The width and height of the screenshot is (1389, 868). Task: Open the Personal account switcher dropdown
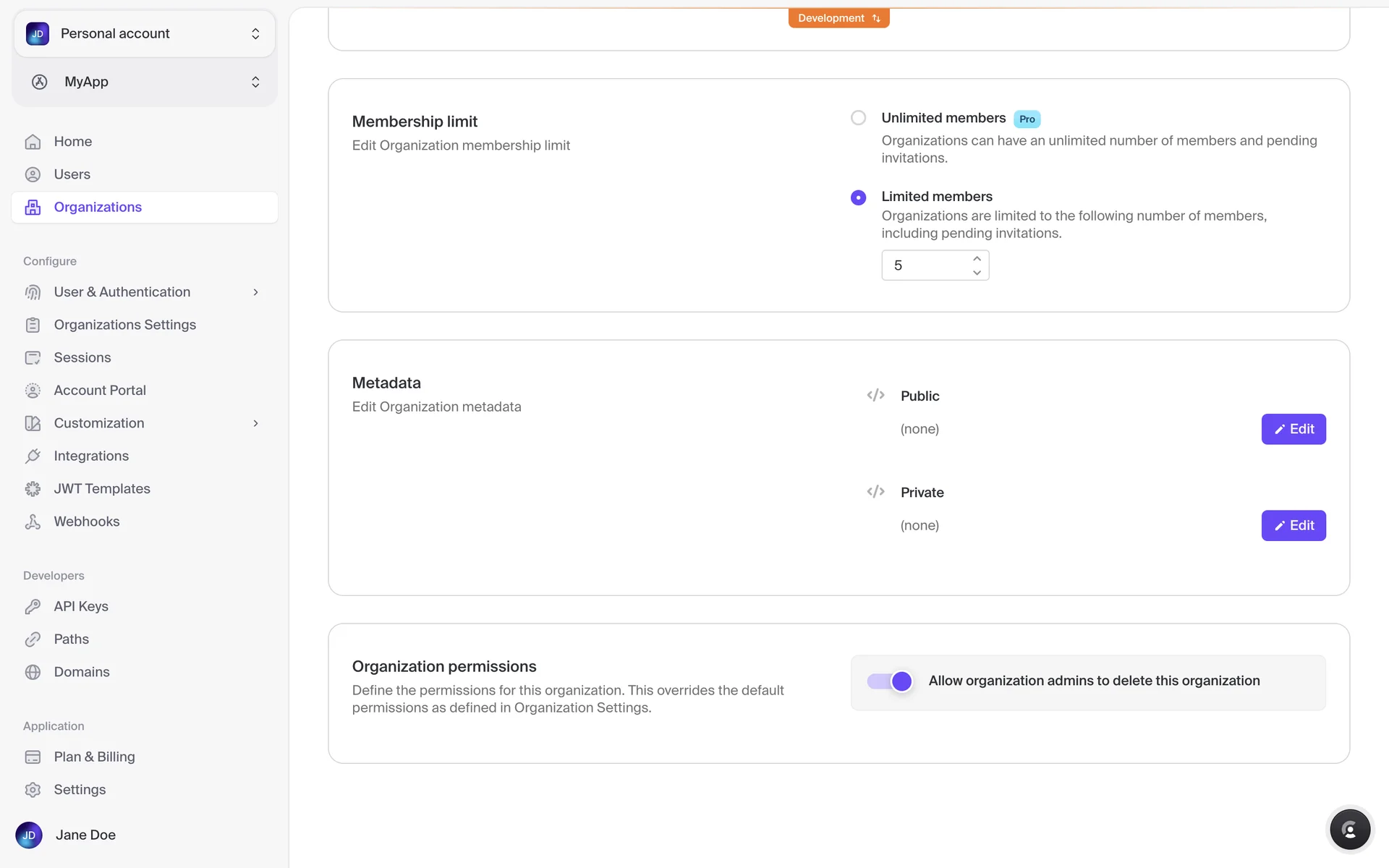coord(145,34)
